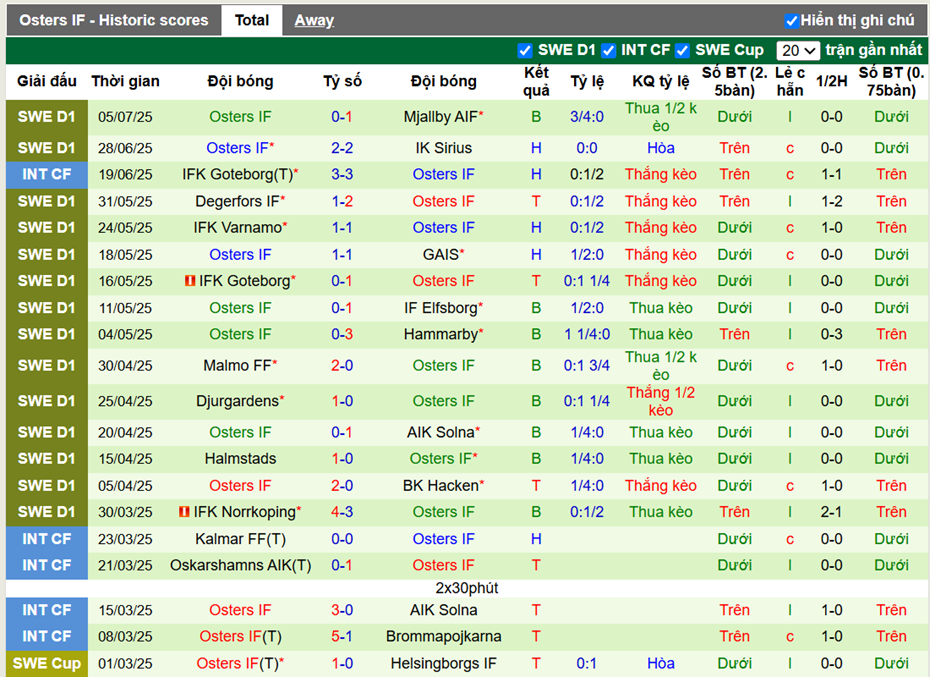Open Mjallby AIF team link
The width and height of the screenshot is (930, 677).
coord(443,117)
